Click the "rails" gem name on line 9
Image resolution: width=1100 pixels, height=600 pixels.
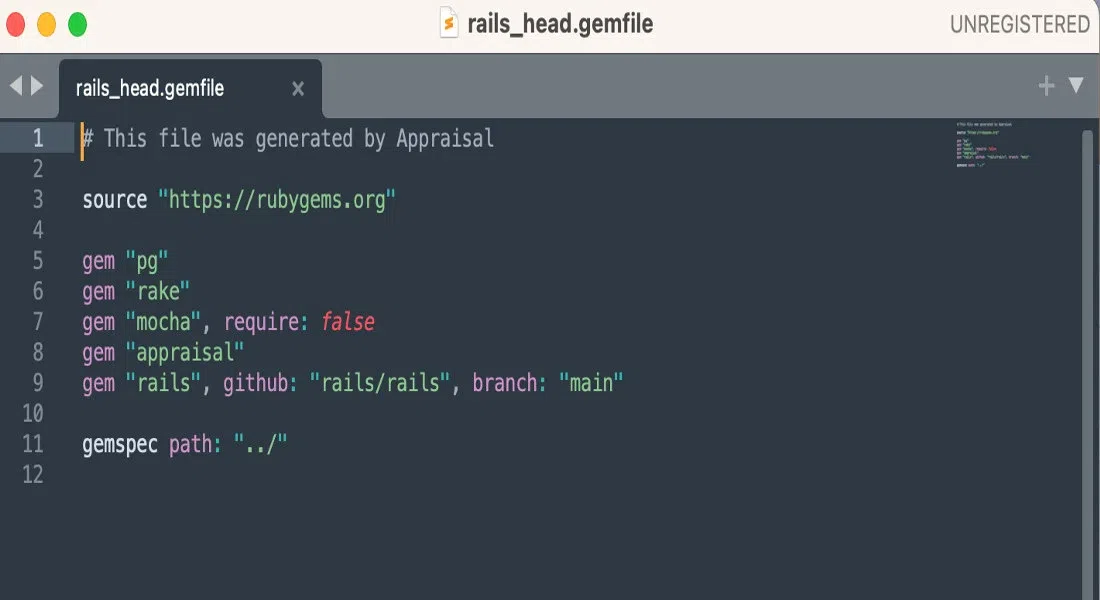click(x=163, y=383)
